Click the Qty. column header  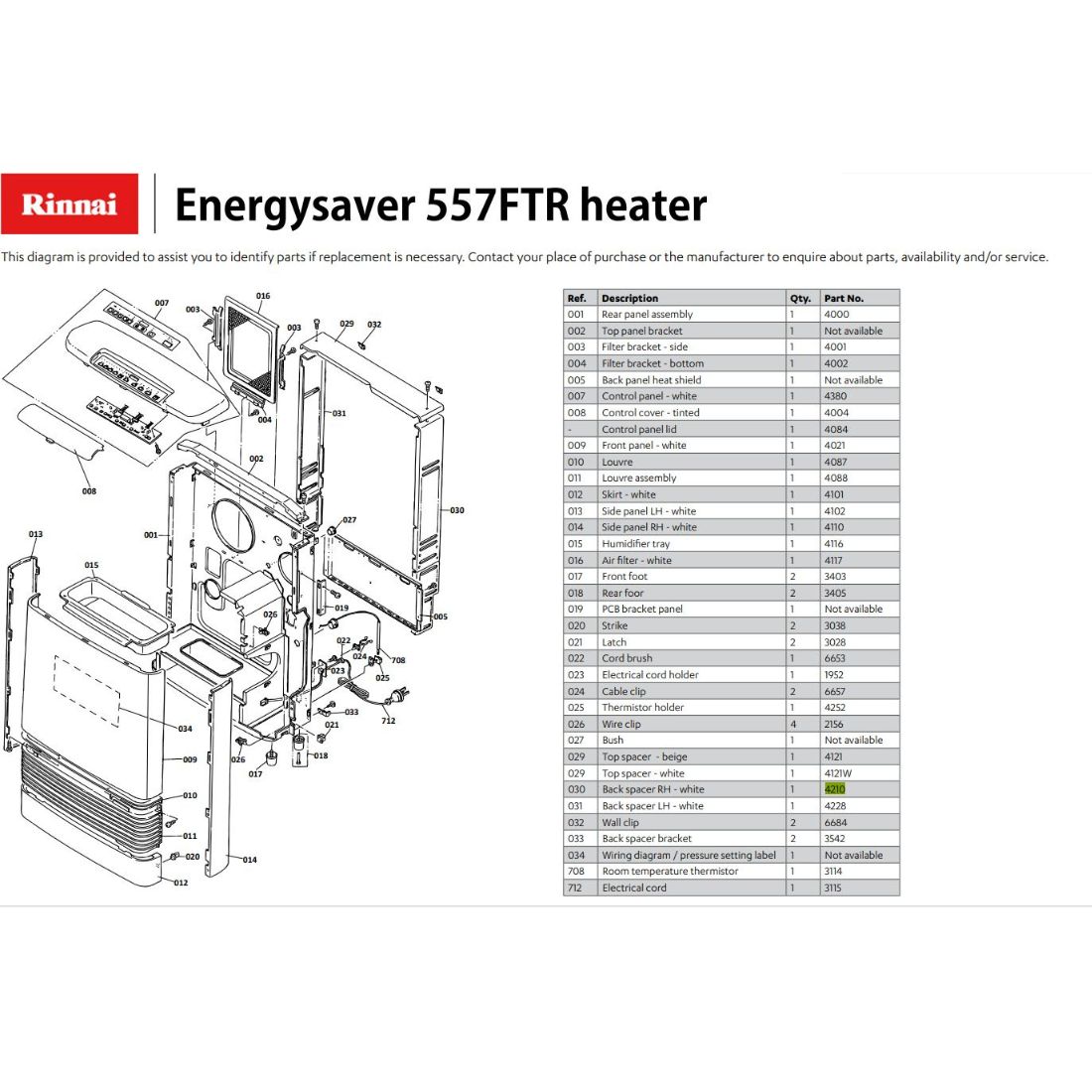click(800, 298)
